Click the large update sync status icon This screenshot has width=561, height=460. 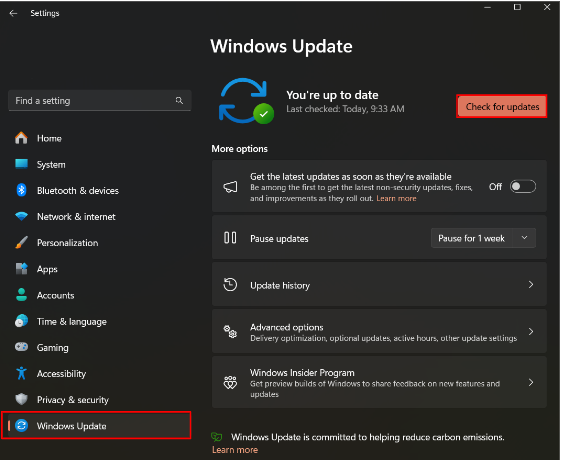[246, 101]
